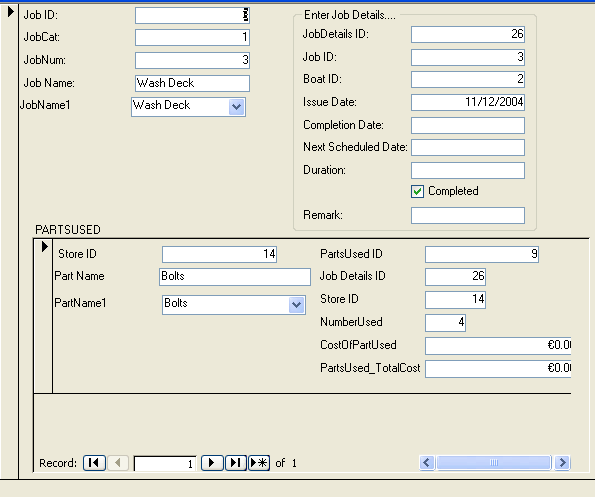
Task: Click the subform horizontal scrollbar thumb
Action: click(494, 462)
